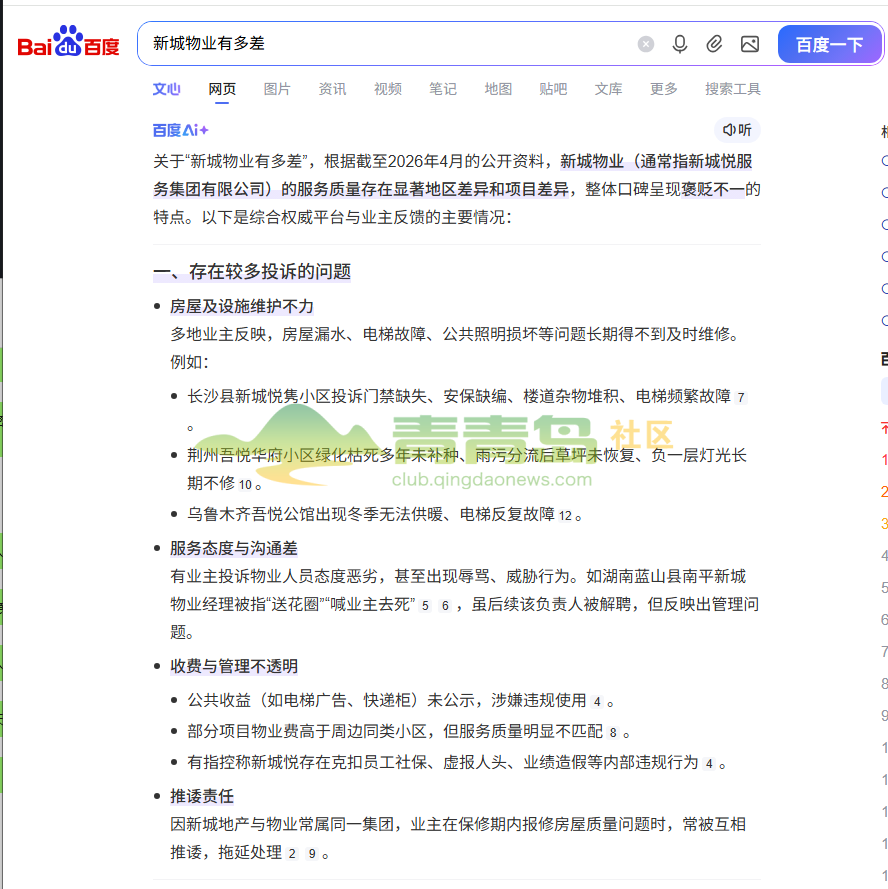Focus the search input field
Screen dimensions: 888x889
click(388, 44)
